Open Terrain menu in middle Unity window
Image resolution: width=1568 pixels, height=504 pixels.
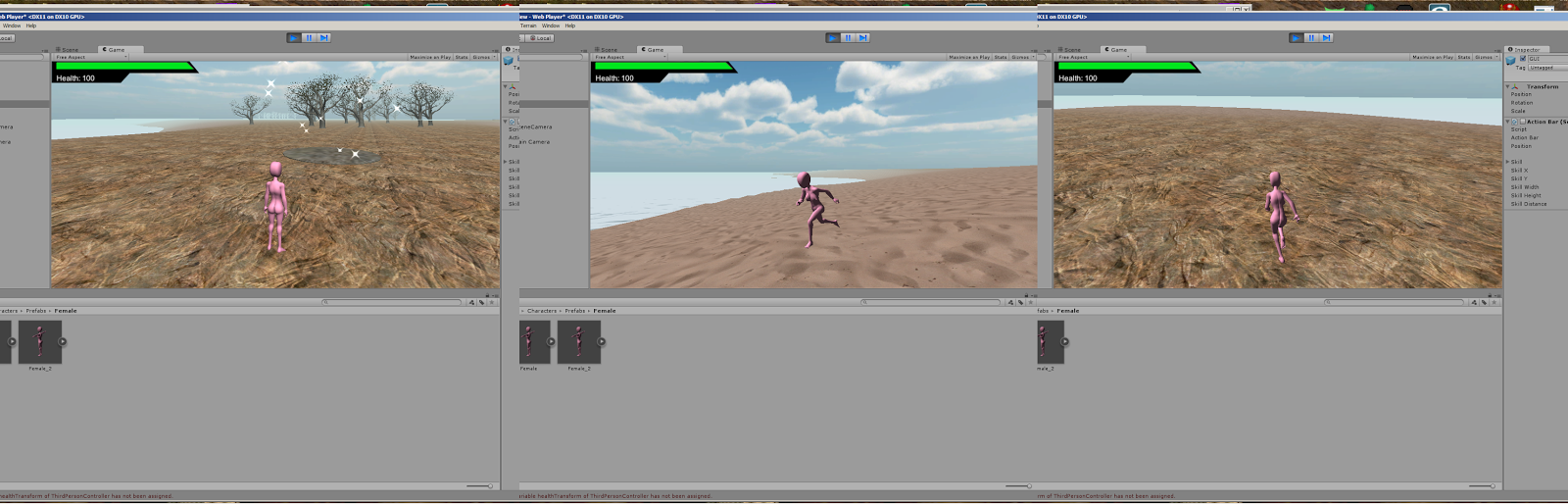(x=528, y=26)
